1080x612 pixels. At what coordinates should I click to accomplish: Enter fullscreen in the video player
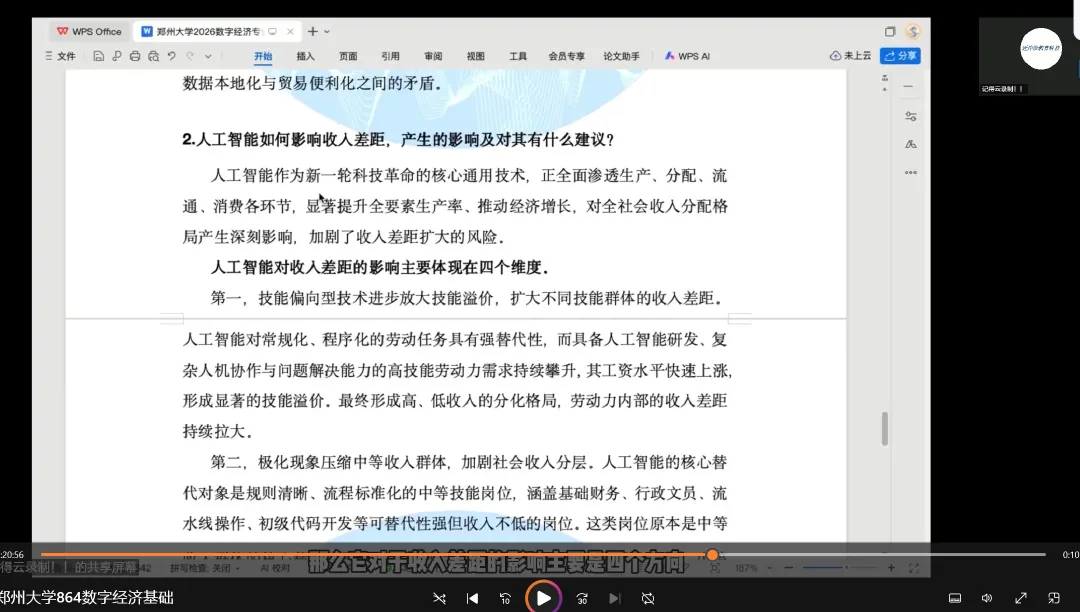coord(1021,598)
